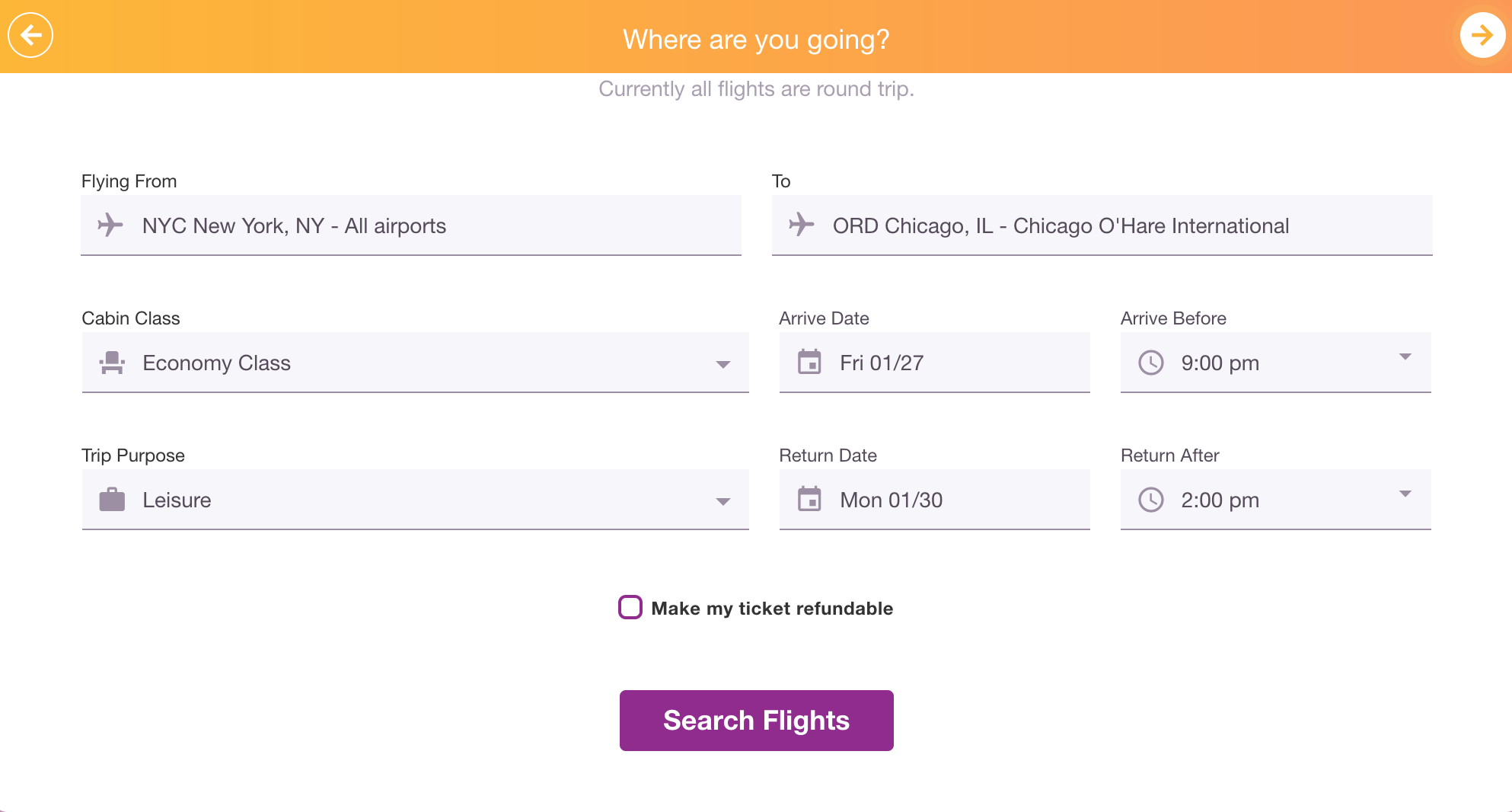The image size is (1512, 812).
Task: Click the calendar icon for Return Date
Action: pyautogui.click(x=809, y=499)
